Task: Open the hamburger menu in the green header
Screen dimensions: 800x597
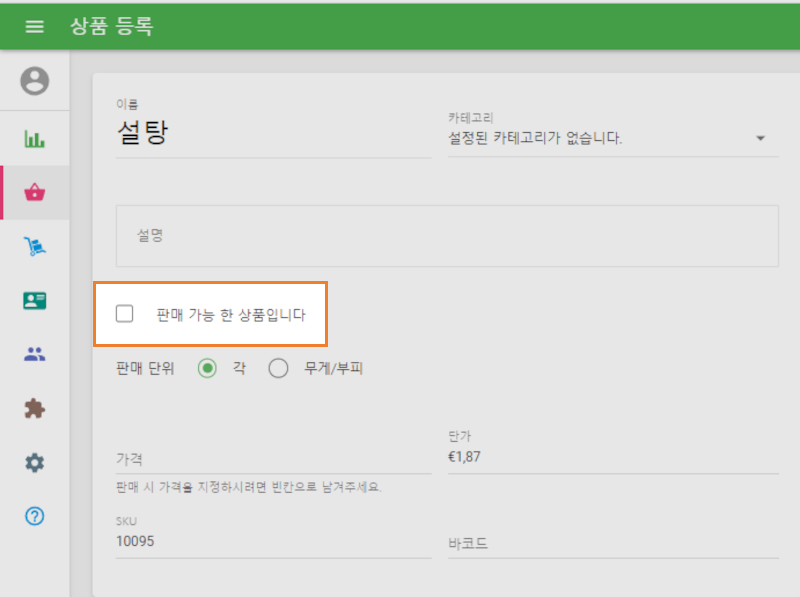Action: point(34,26)
